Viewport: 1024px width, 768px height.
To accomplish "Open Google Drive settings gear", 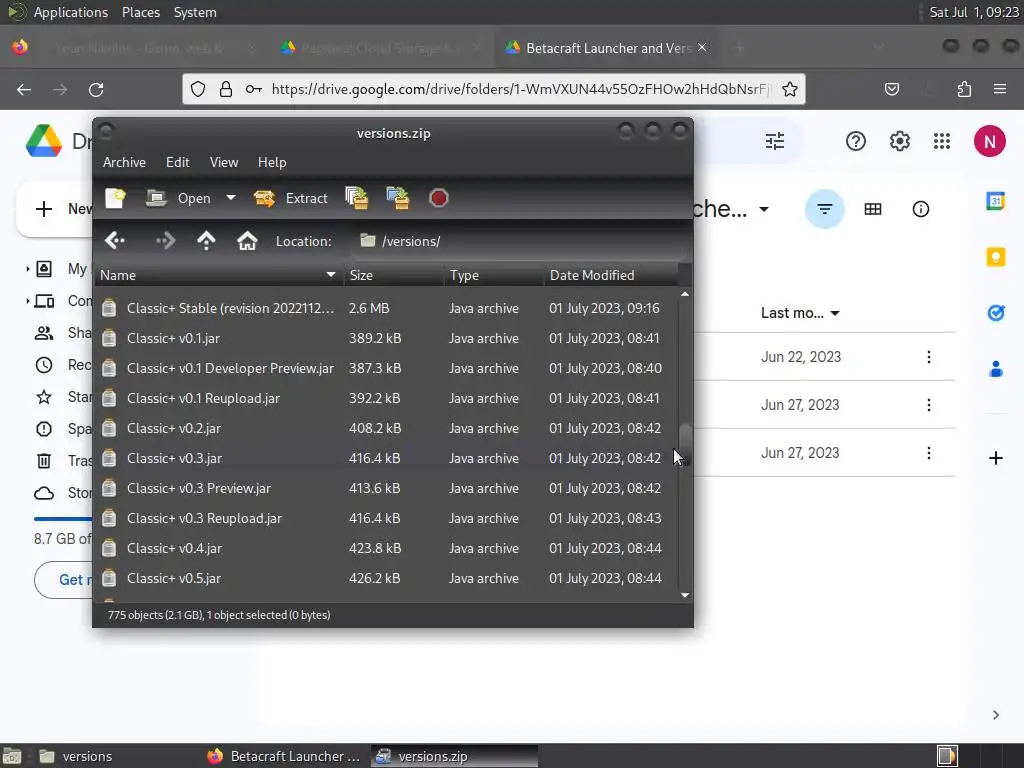I will (900, 141).
